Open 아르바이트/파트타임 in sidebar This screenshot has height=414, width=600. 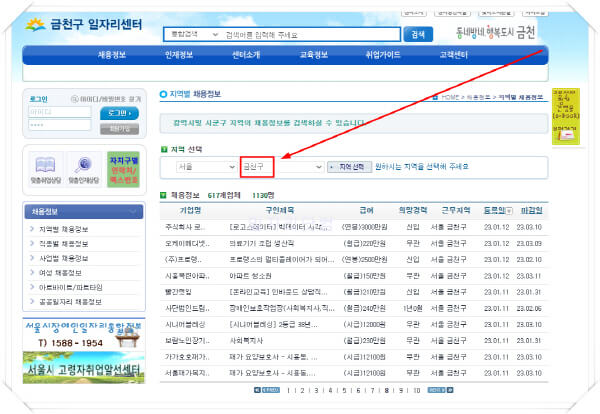pos(70,287)
